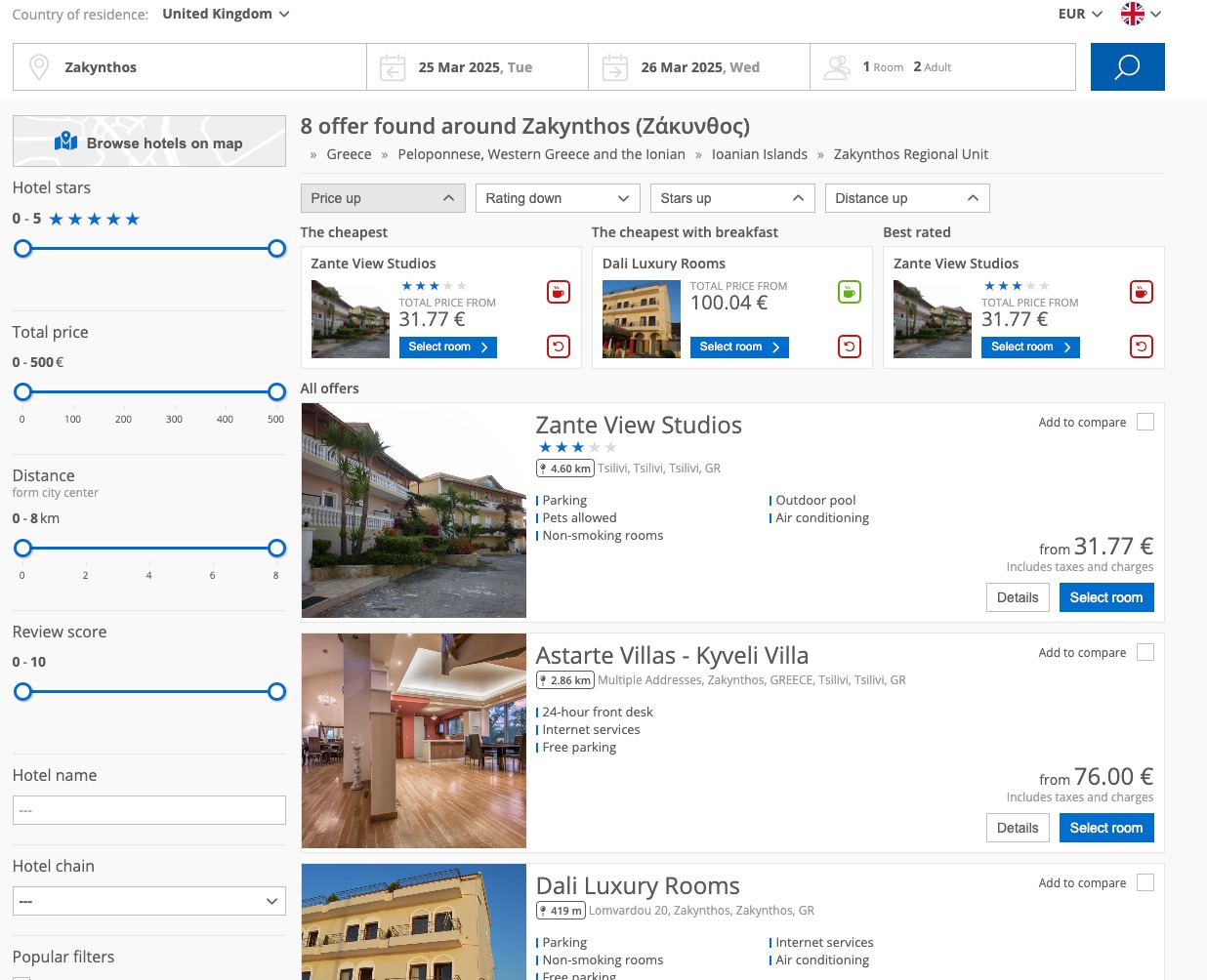
Task: Click the 4.60 km distance badge
Action: [565, 469]
